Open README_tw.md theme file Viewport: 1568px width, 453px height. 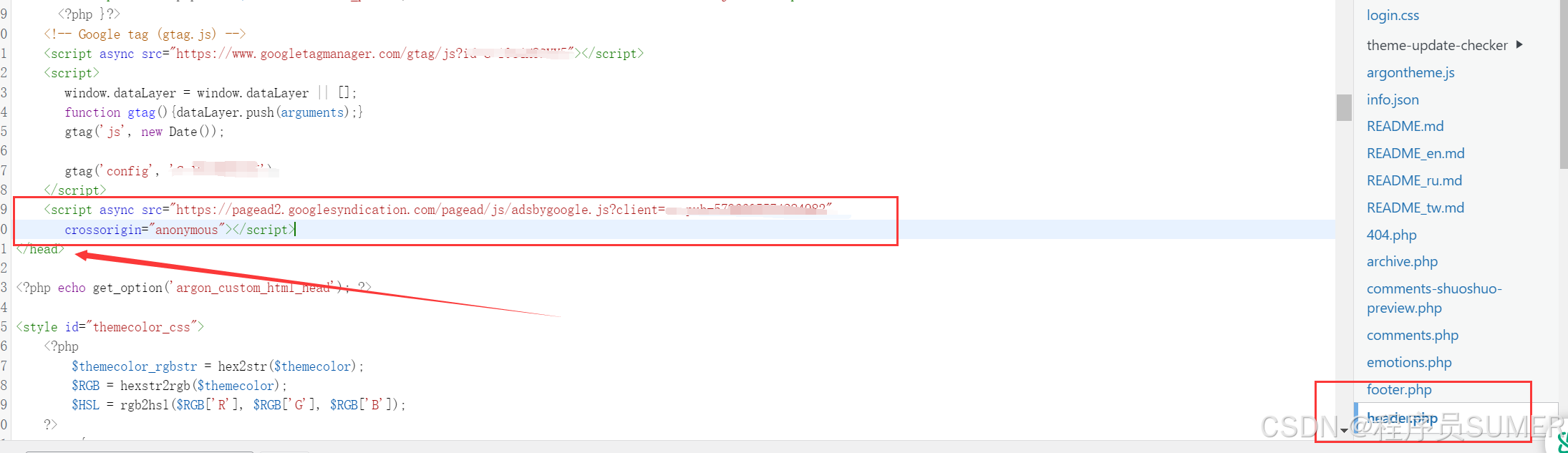(x=1415, y=208)
